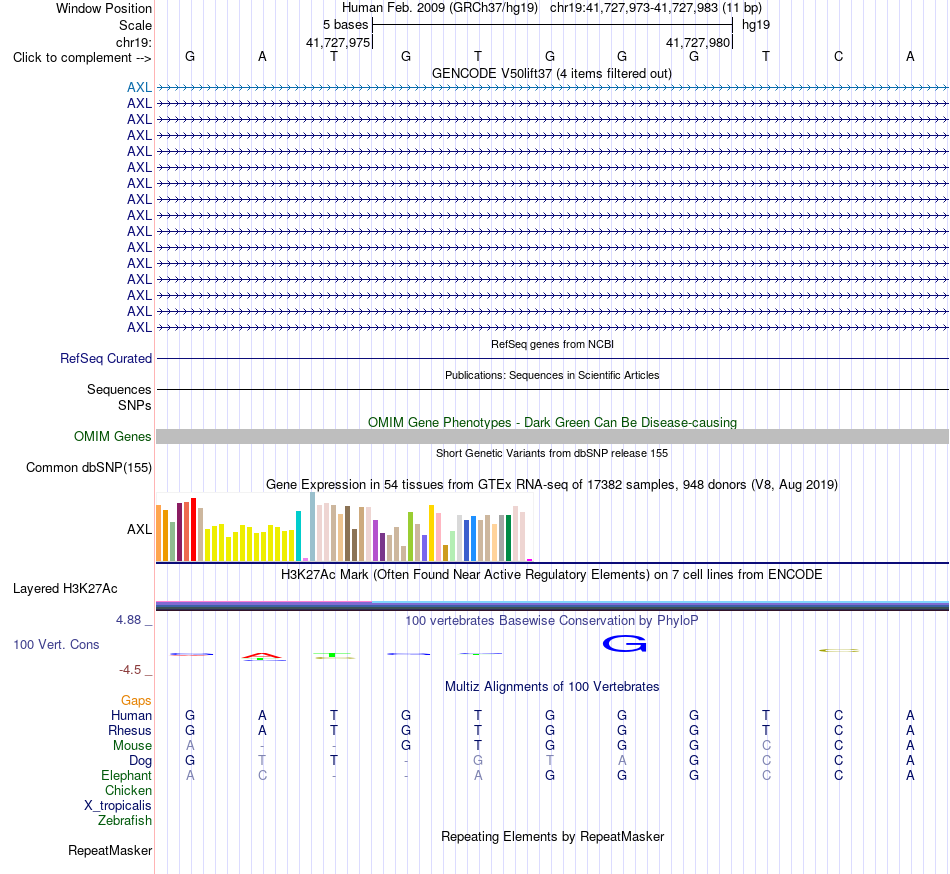Viewport: 950px width, 874px height.
Task: Click '100 vertebrates Basewise Conservation by PhyloP' title
Action: point(552,620)
